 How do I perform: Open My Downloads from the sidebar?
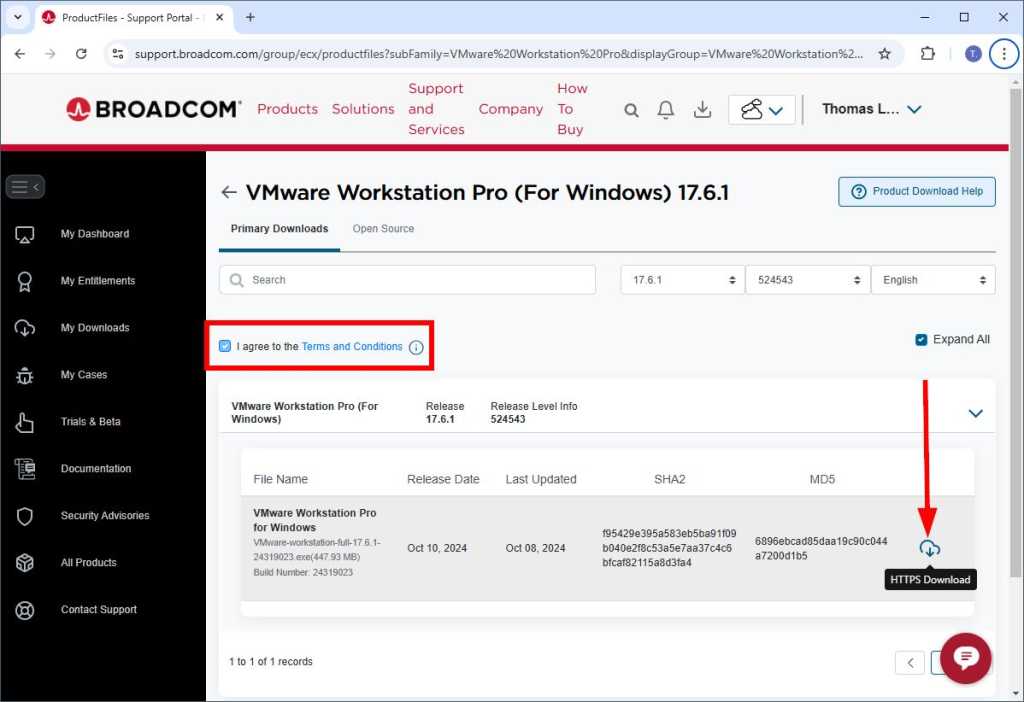[x=95, y=327]
